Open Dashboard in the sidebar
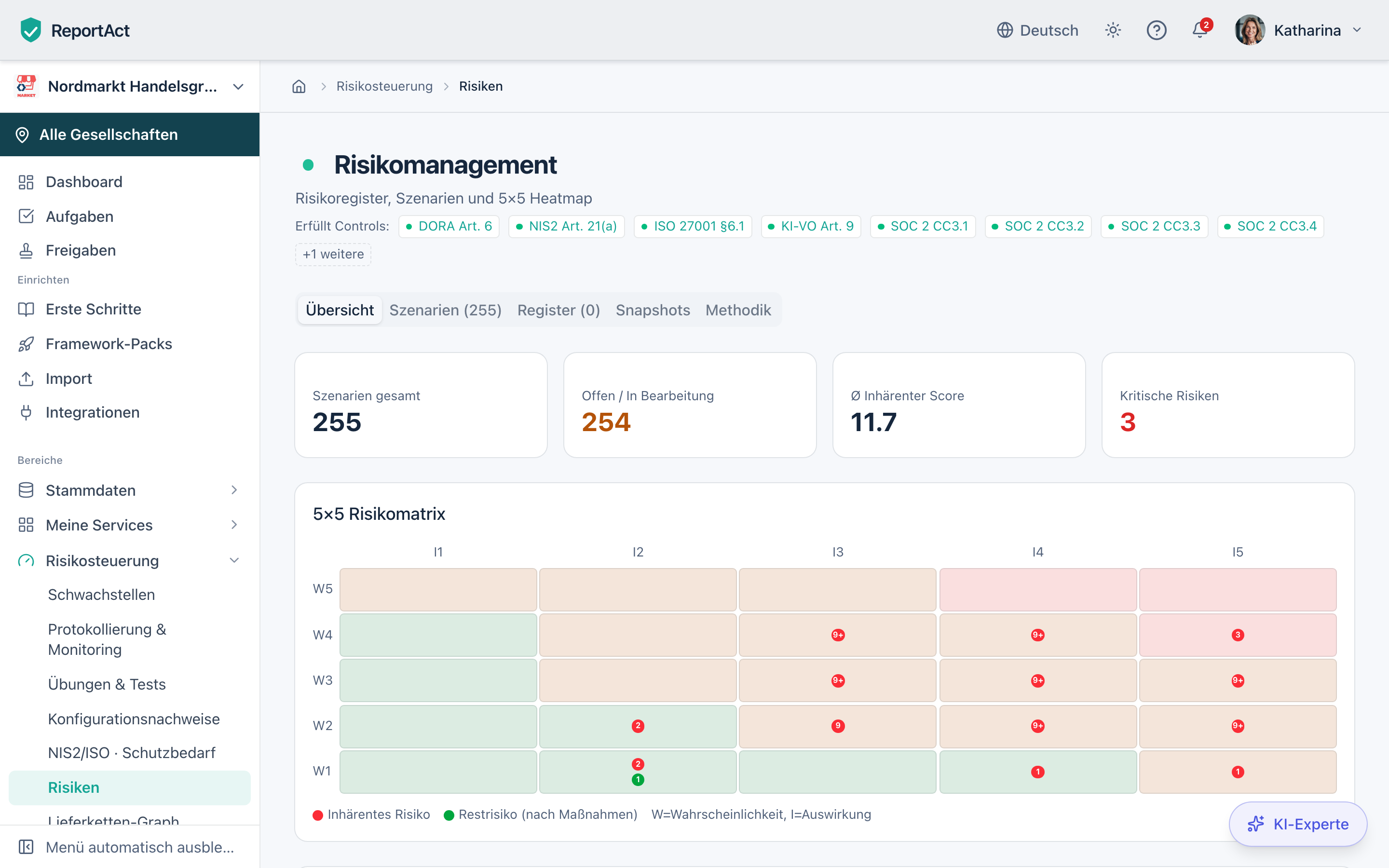This screenshot has width=1389, height=868. 130,182
